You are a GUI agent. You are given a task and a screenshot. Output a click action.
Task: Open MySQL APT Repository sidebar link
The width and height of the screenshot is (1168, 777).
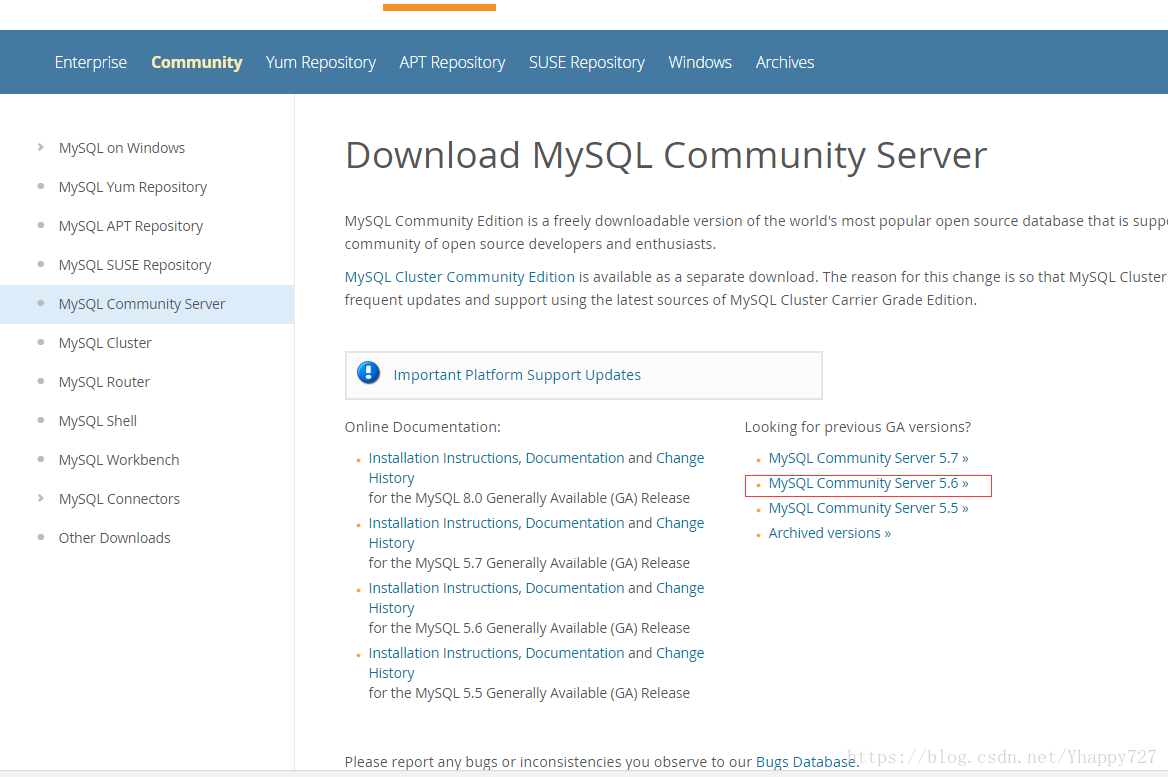(x=130, y=226)
